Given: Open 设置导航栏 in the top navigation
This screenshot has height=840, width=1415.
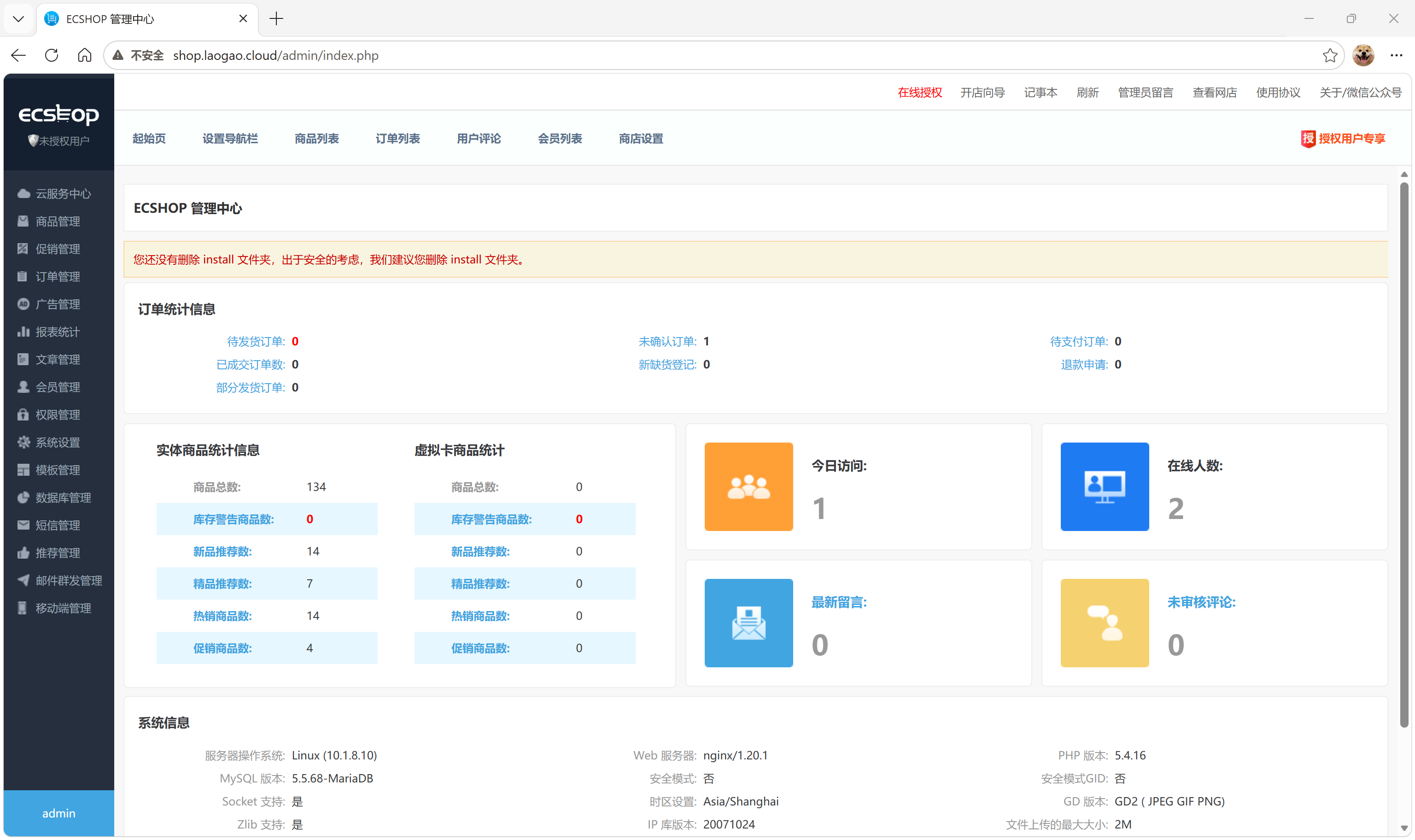Looking at the screenshot, I should coord(230,139).
